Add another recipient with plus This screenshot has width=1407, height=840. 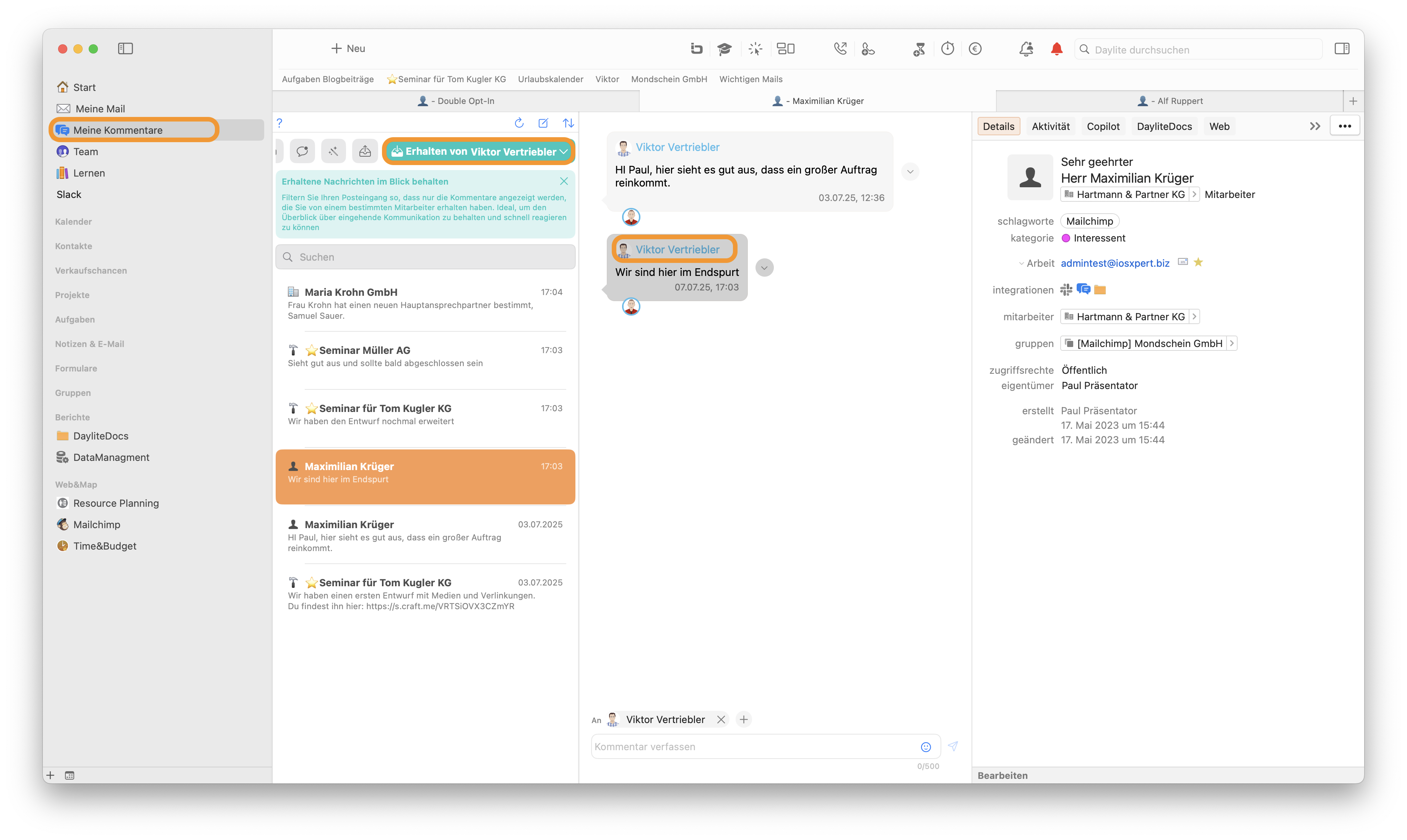(x=744, y=720)
